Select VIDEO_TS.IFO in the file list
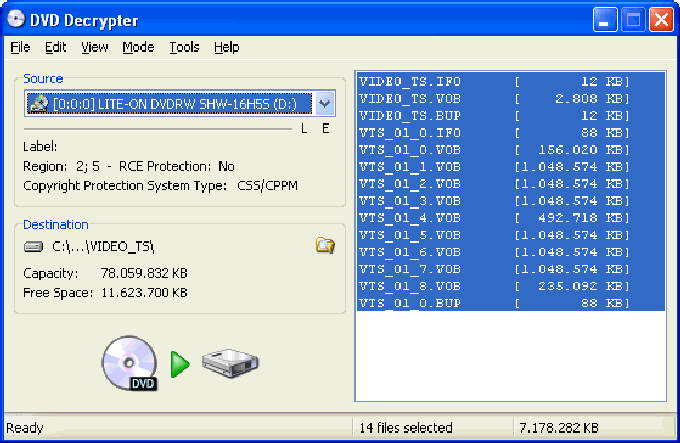Screen dimensions: 680x443 (511, 81)
